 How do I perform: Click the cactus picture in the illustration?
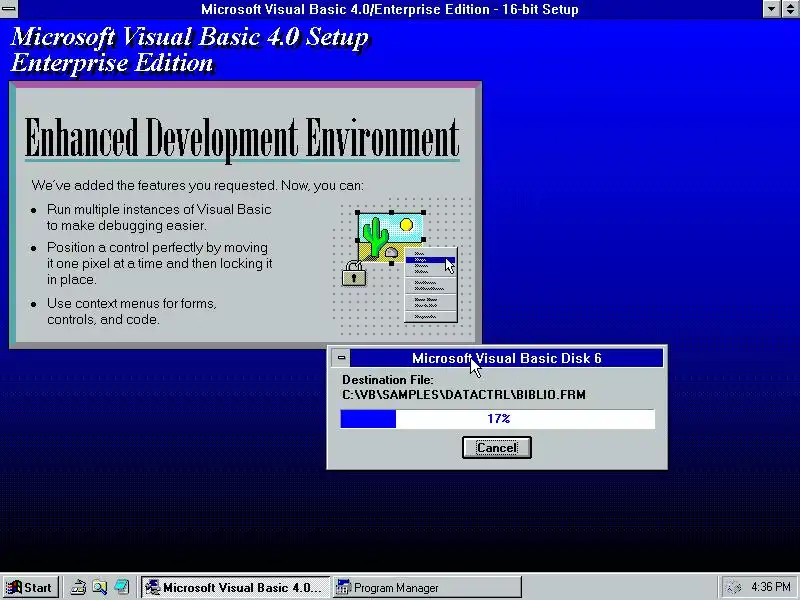(x=391, y=237)
